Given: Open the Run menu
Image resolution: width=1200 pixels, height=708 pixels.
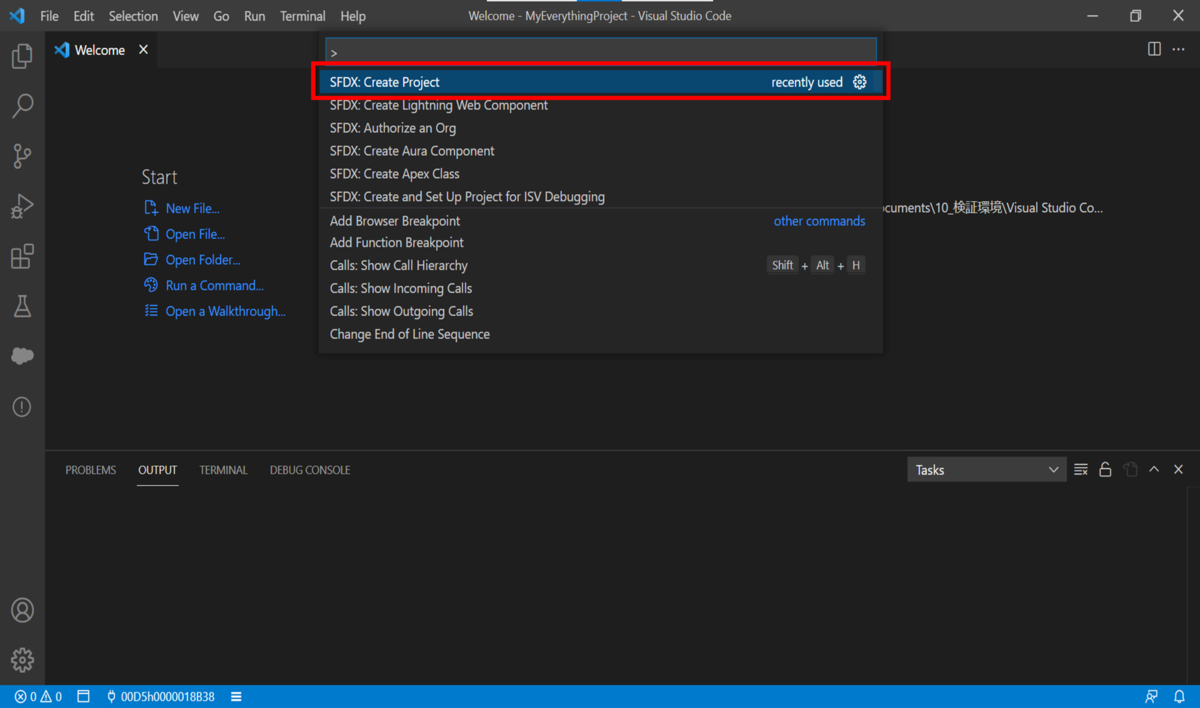Looking at the screenshot, I should pyautogui.click(x=254, y=16).
